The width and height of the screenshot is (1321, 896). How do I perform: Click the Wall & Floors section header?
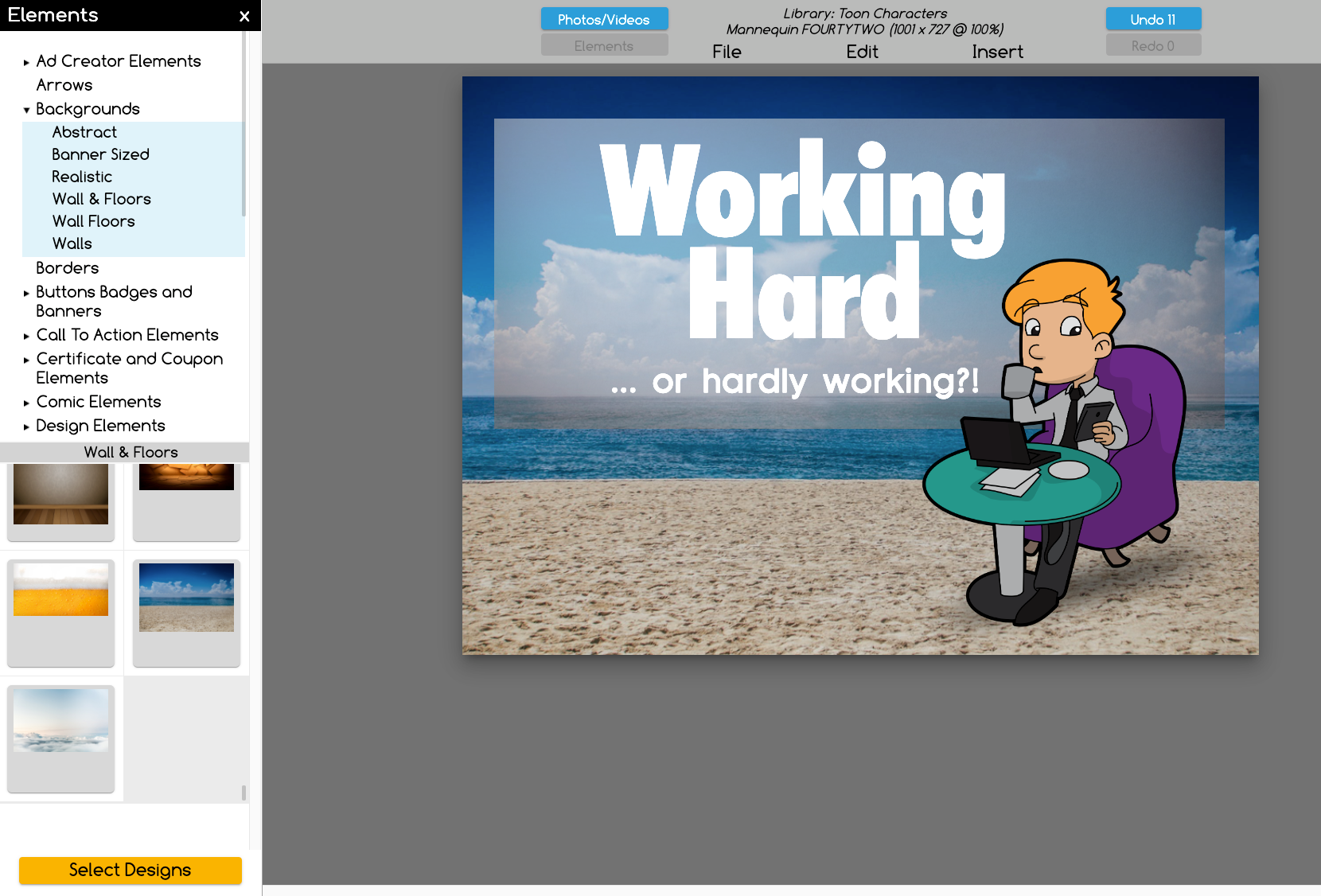pyautogui.click(x=125, y=452)
